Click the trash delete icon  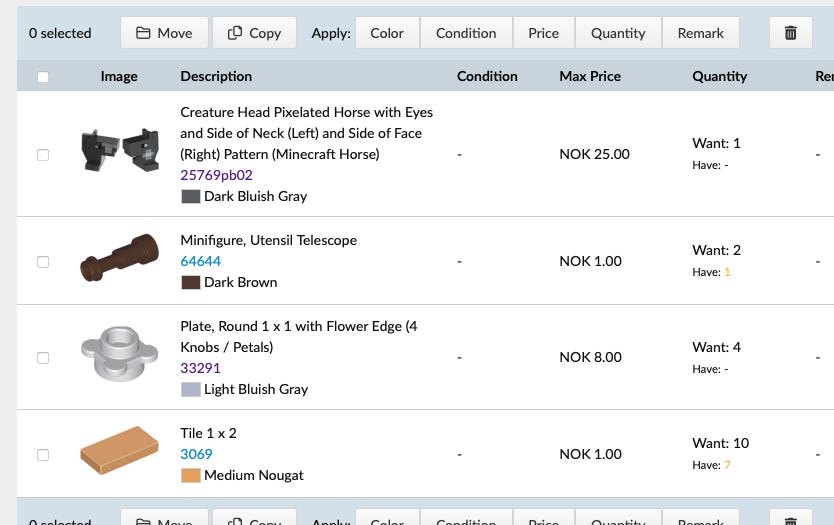790,33
